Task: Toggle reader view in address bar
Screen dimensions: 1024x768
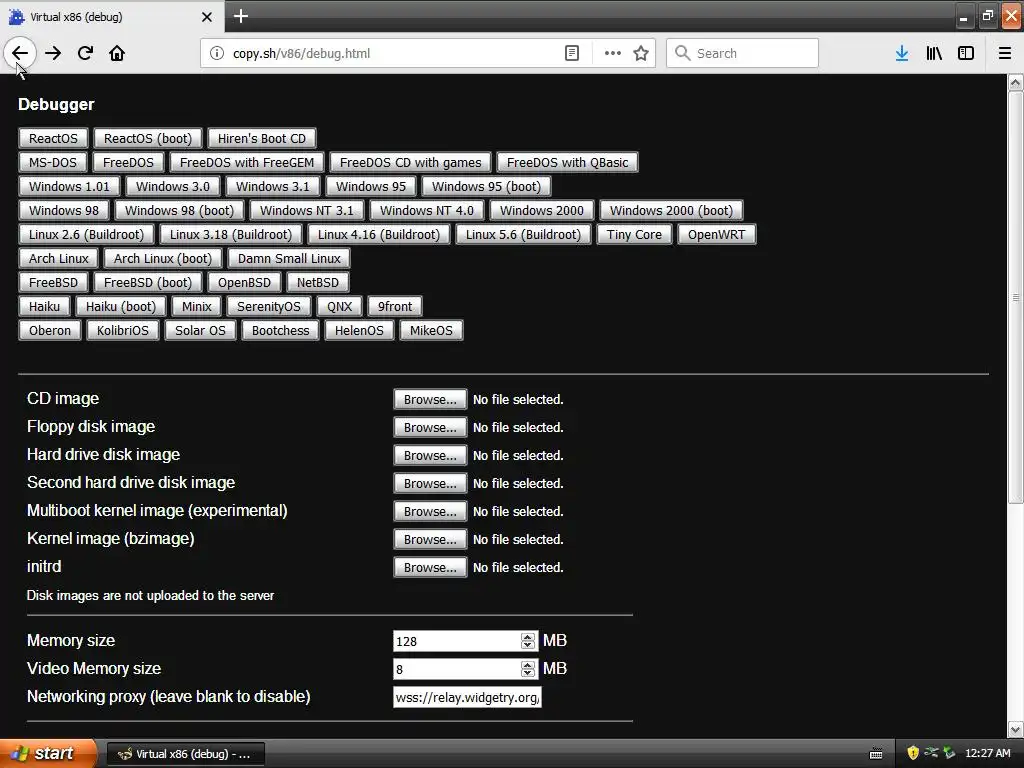Action: pyautogui.click(x=571, y=54)
